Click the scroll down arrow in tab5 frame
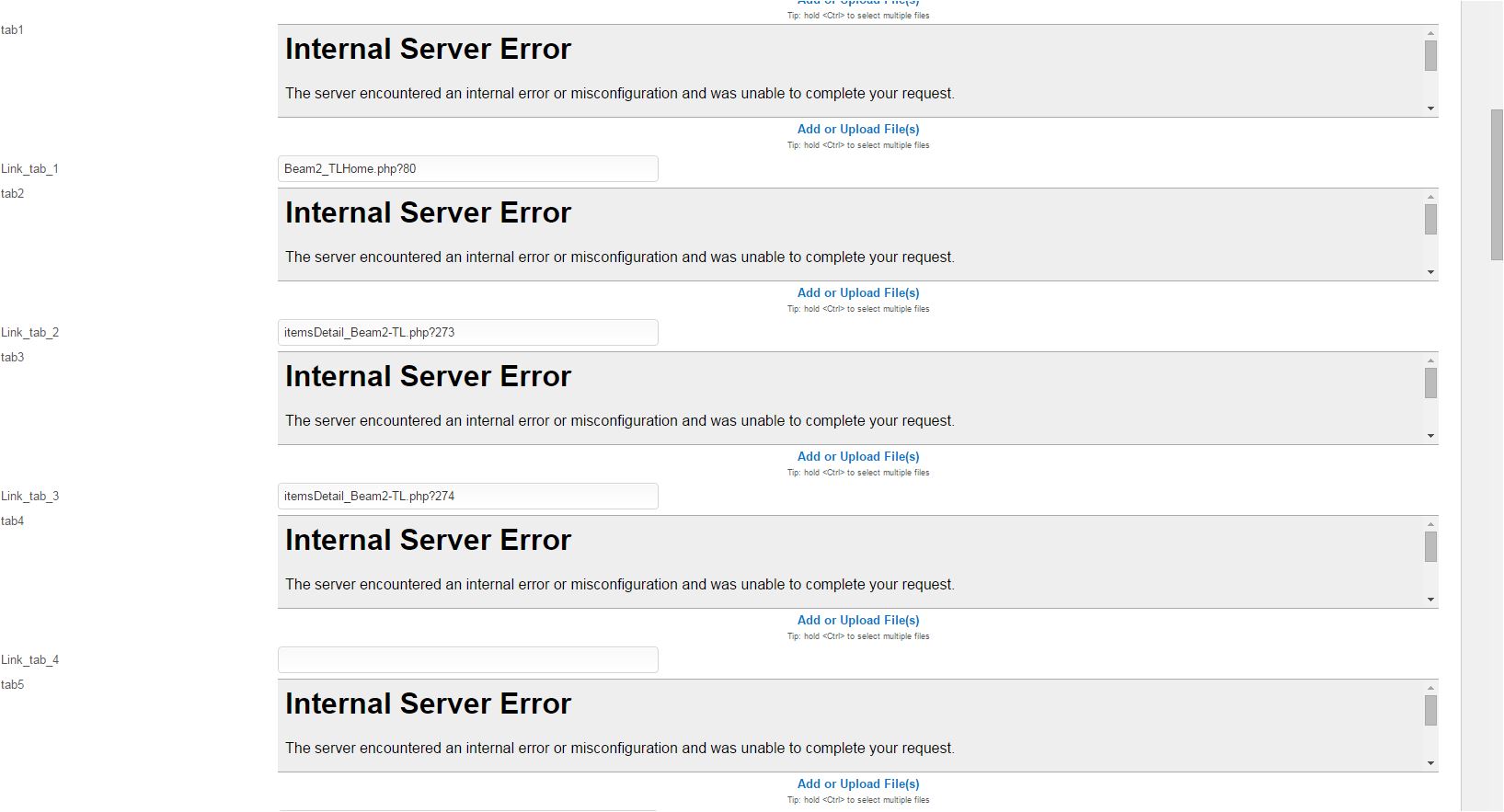 coord(1430,763)
